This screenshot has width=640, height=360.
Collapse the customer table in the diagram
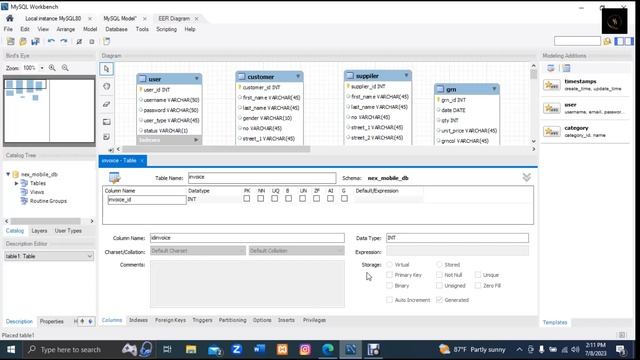coord(298,76)
